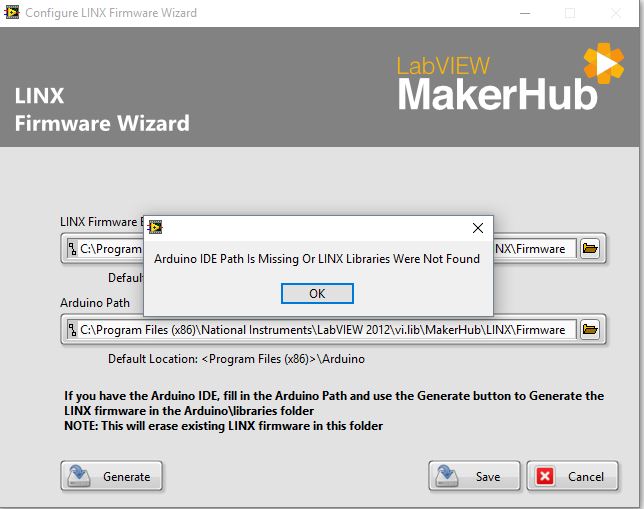Image resolution: width=644 pixels, height=509 pixels.
Task: Minimize the Configure LINX Firmware Wizard window
Action: 525,13
